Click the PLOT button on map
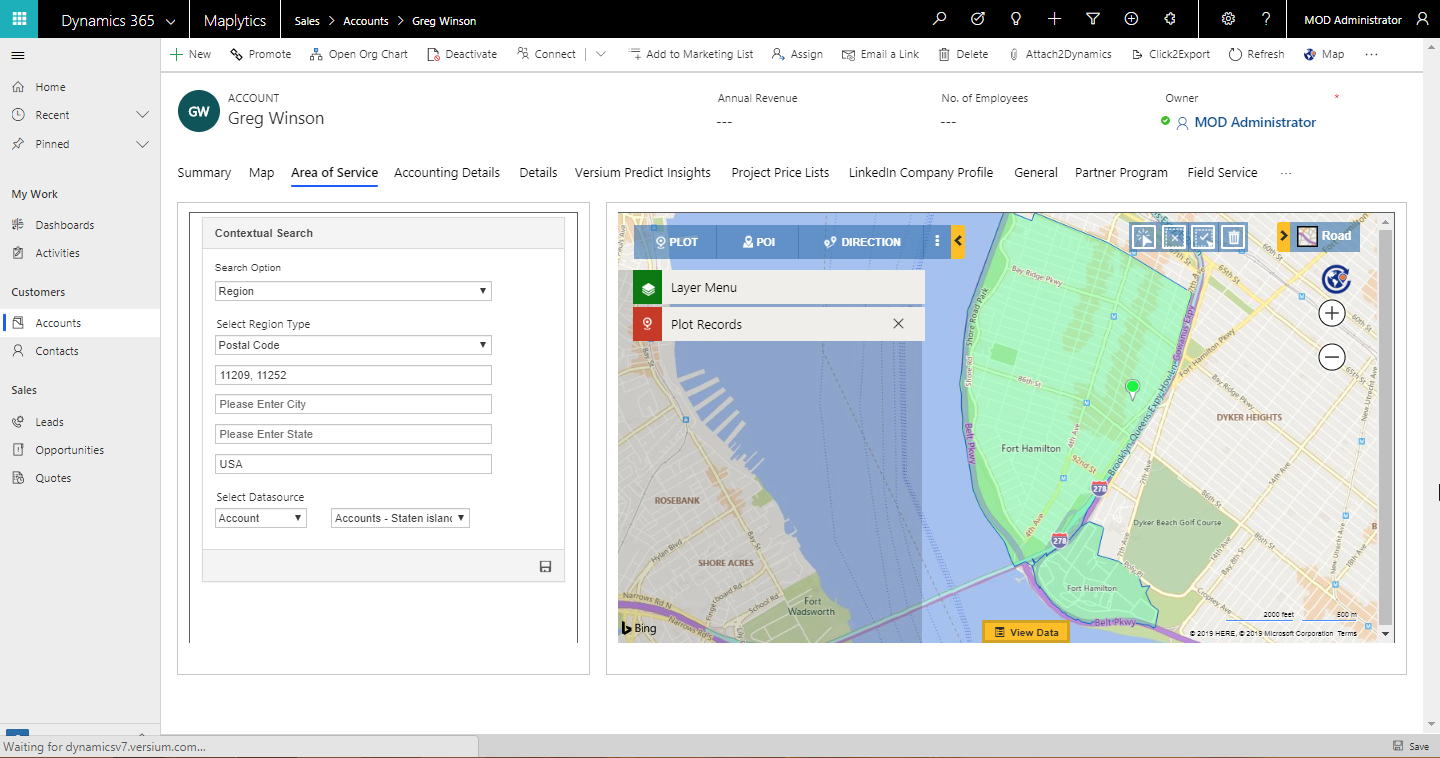This screenshot has height=758, width=1440. 676,242
